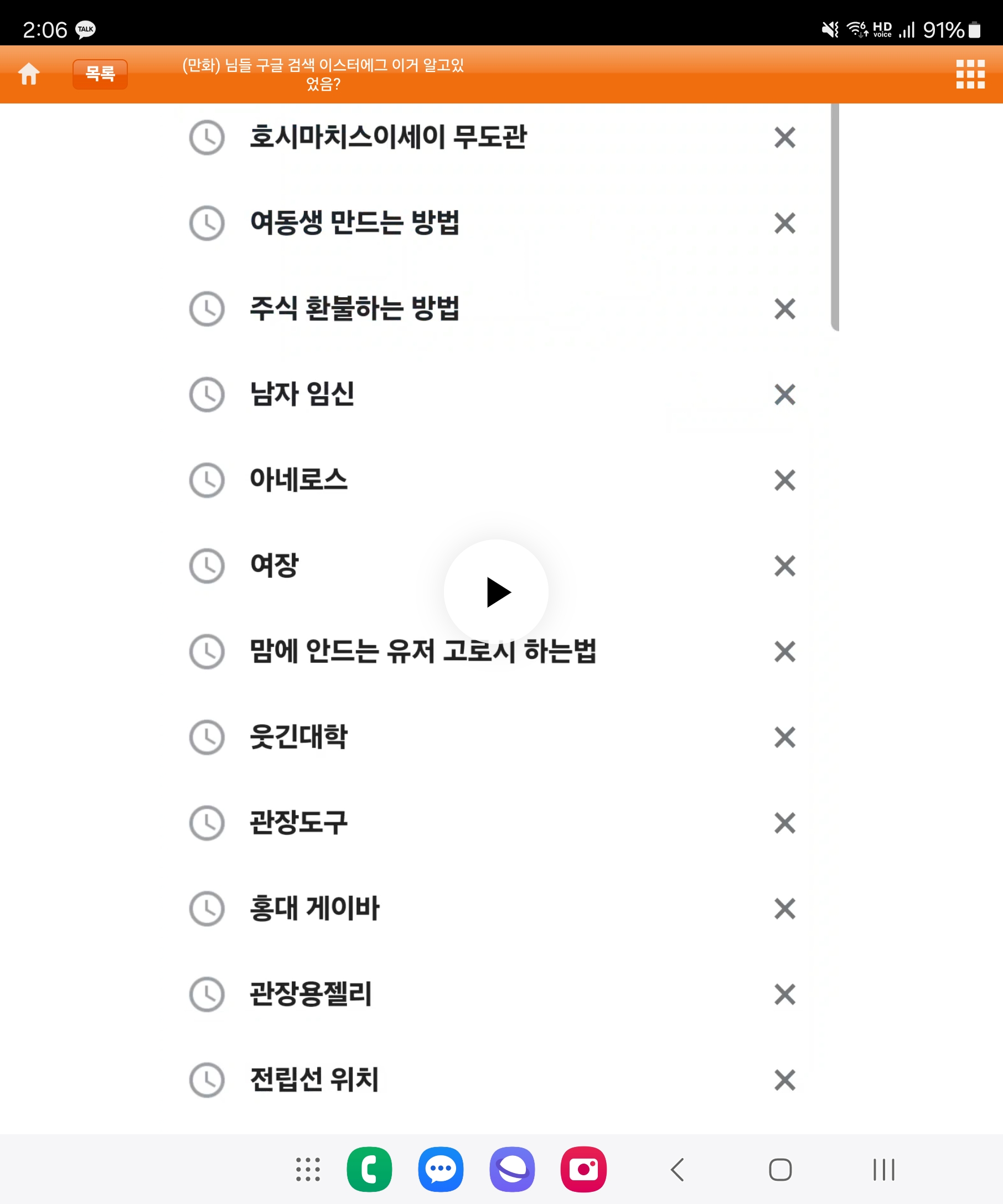This screenshot has height=1204, width=1003.
Task: Click the gray vertical scrollbar thumb
Action: click(834, 217)
